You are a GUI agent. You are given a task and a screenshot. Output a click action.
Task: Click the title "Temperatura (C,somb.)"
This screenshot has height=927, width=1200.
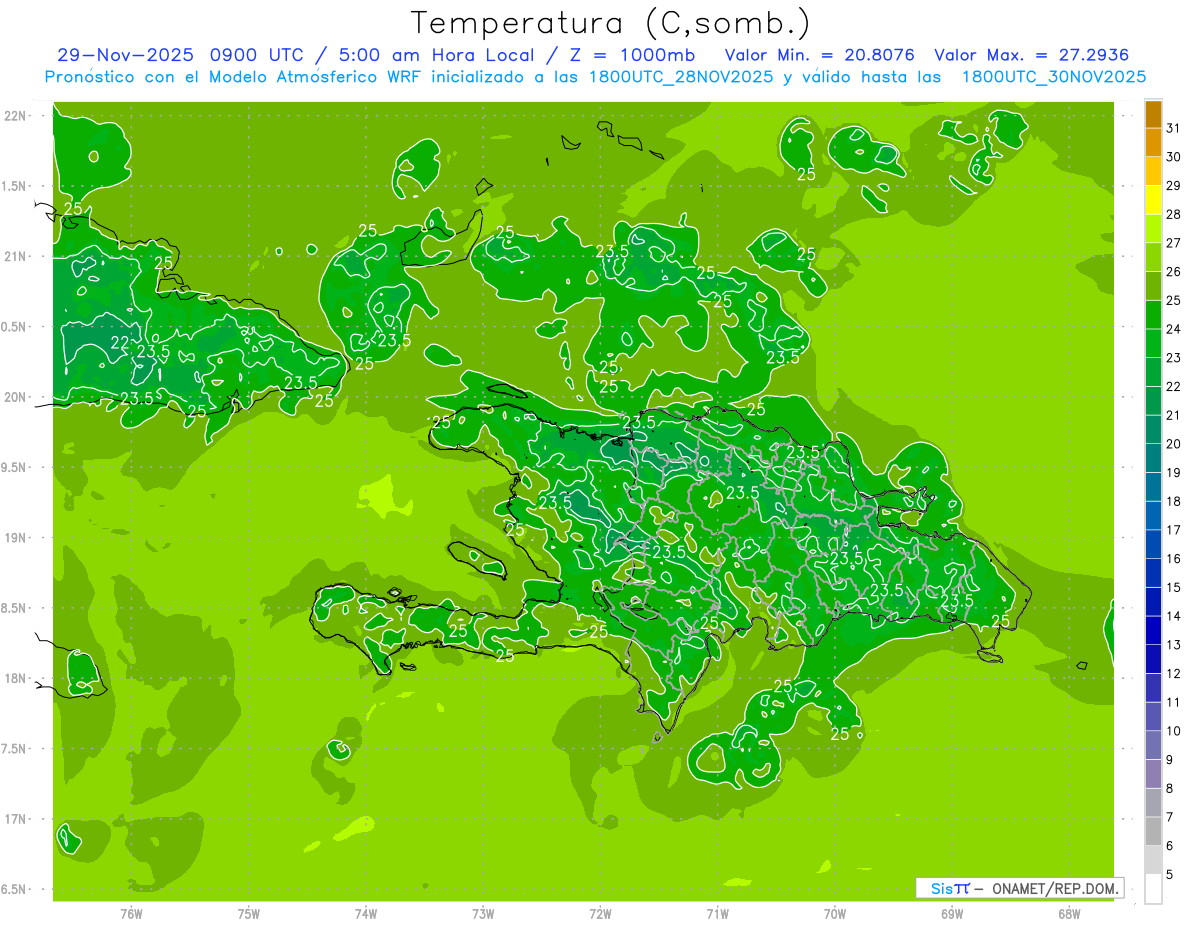pyautogui.click(x=610, y=23)
